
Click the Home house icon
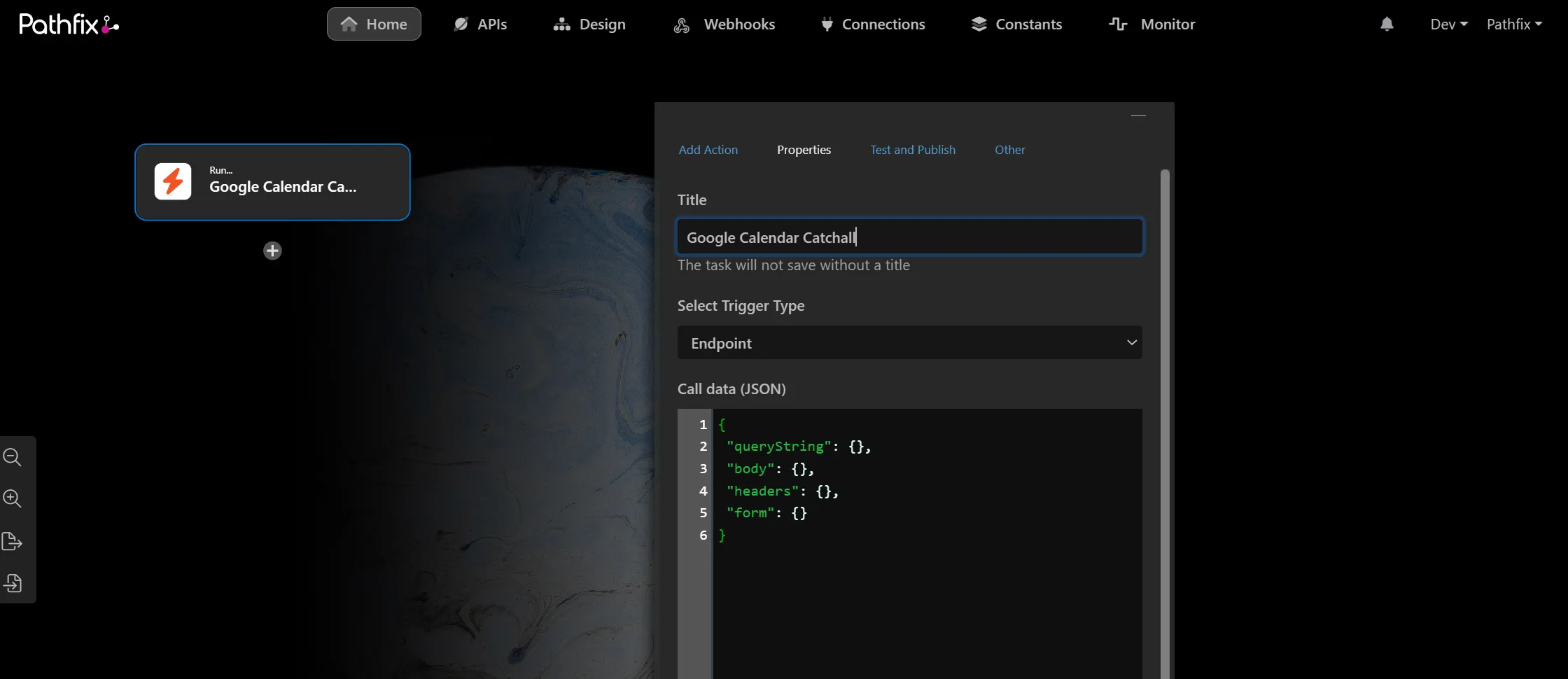pos(349,24)
